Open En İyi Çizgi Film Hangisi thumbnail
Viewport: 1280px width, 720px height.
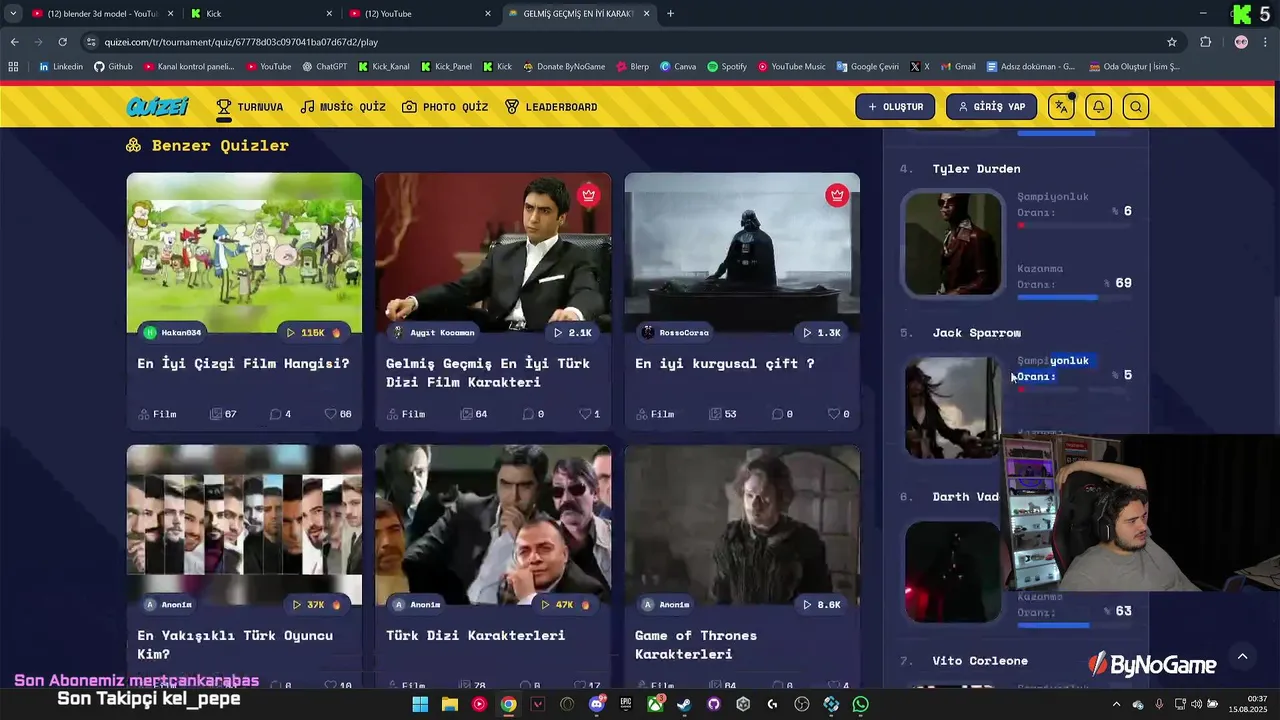244,253
